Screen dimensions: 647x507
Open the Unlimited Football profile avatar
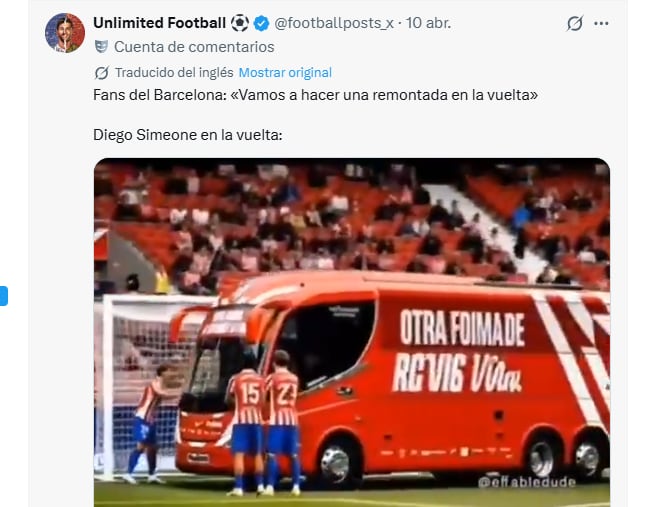point(65,33)
